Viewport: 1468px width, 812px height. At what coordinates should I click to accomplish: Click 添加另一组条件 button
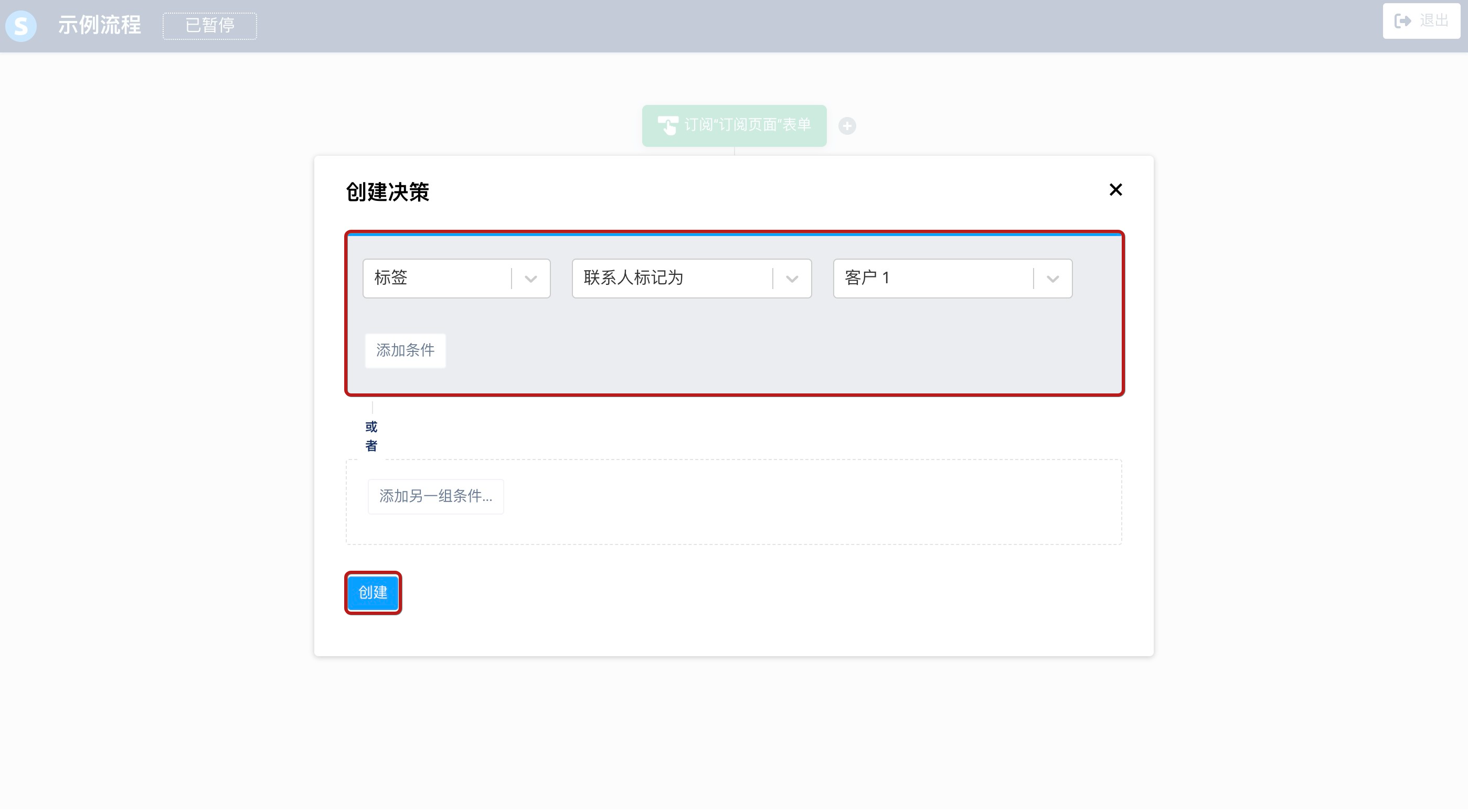pyautogui.click(x=435, y=496)
